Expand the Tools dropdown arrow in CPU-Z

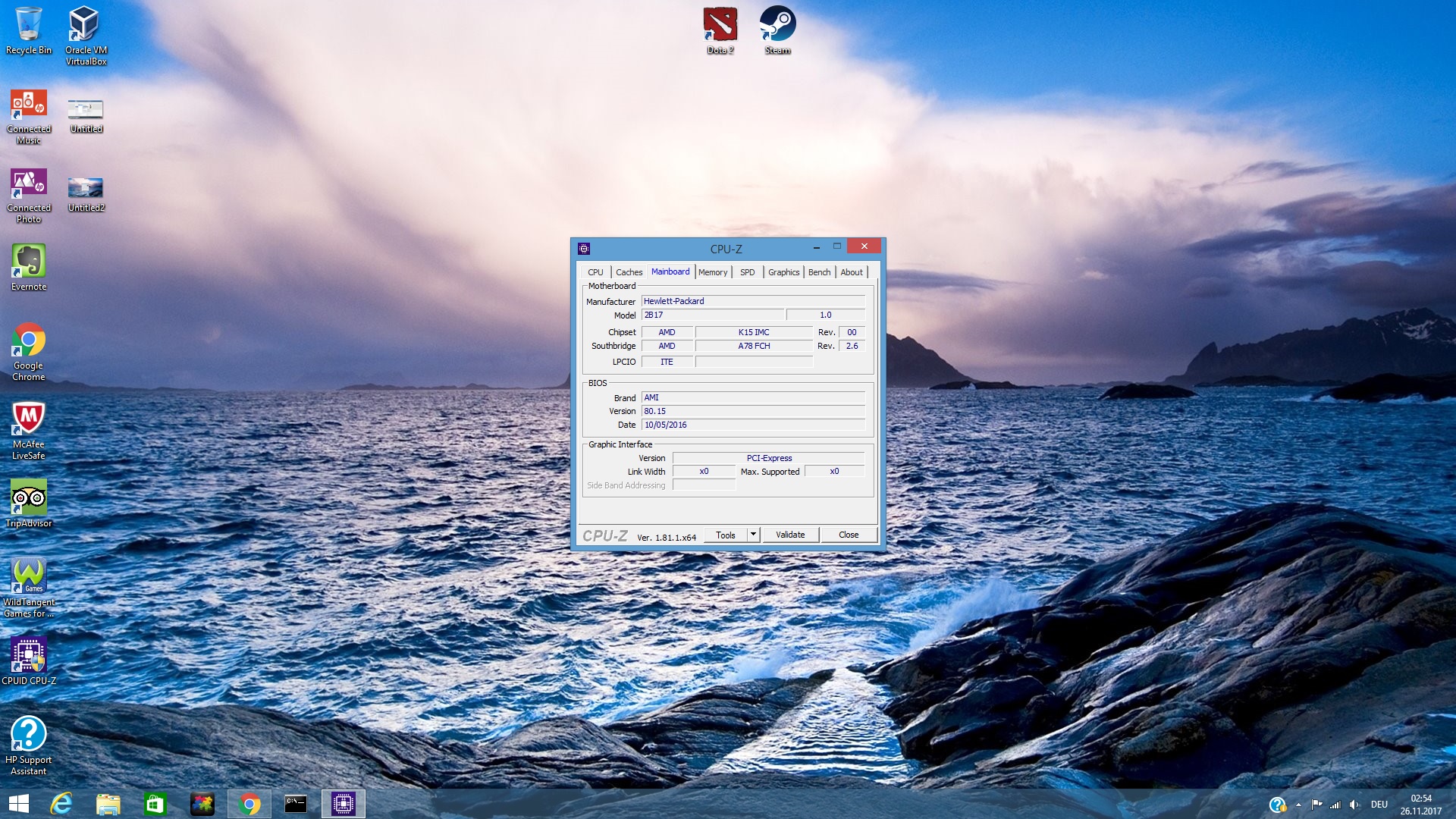pos(753,535)
